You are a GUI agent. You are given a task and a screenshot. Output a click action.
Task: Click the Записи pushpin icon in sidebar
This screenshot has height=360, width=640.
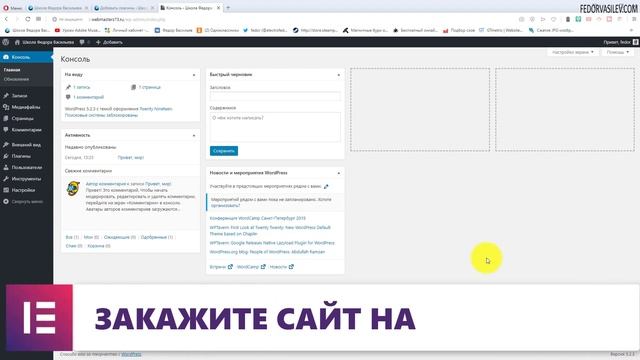[x=6, y=96]
